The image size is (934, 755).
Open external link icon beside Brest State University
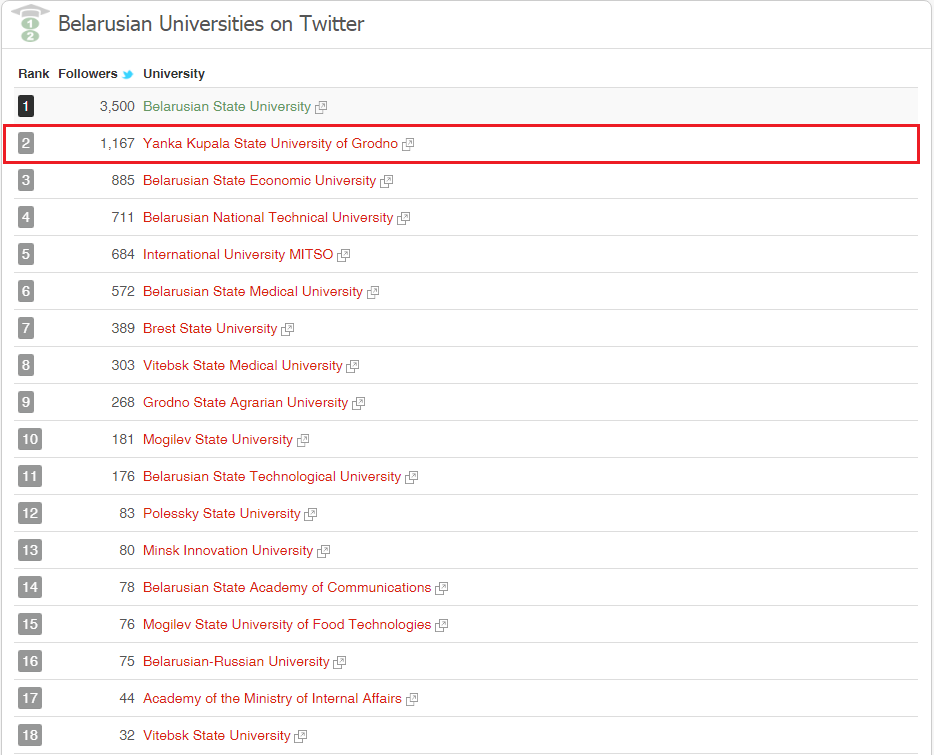tap(288, 329)
